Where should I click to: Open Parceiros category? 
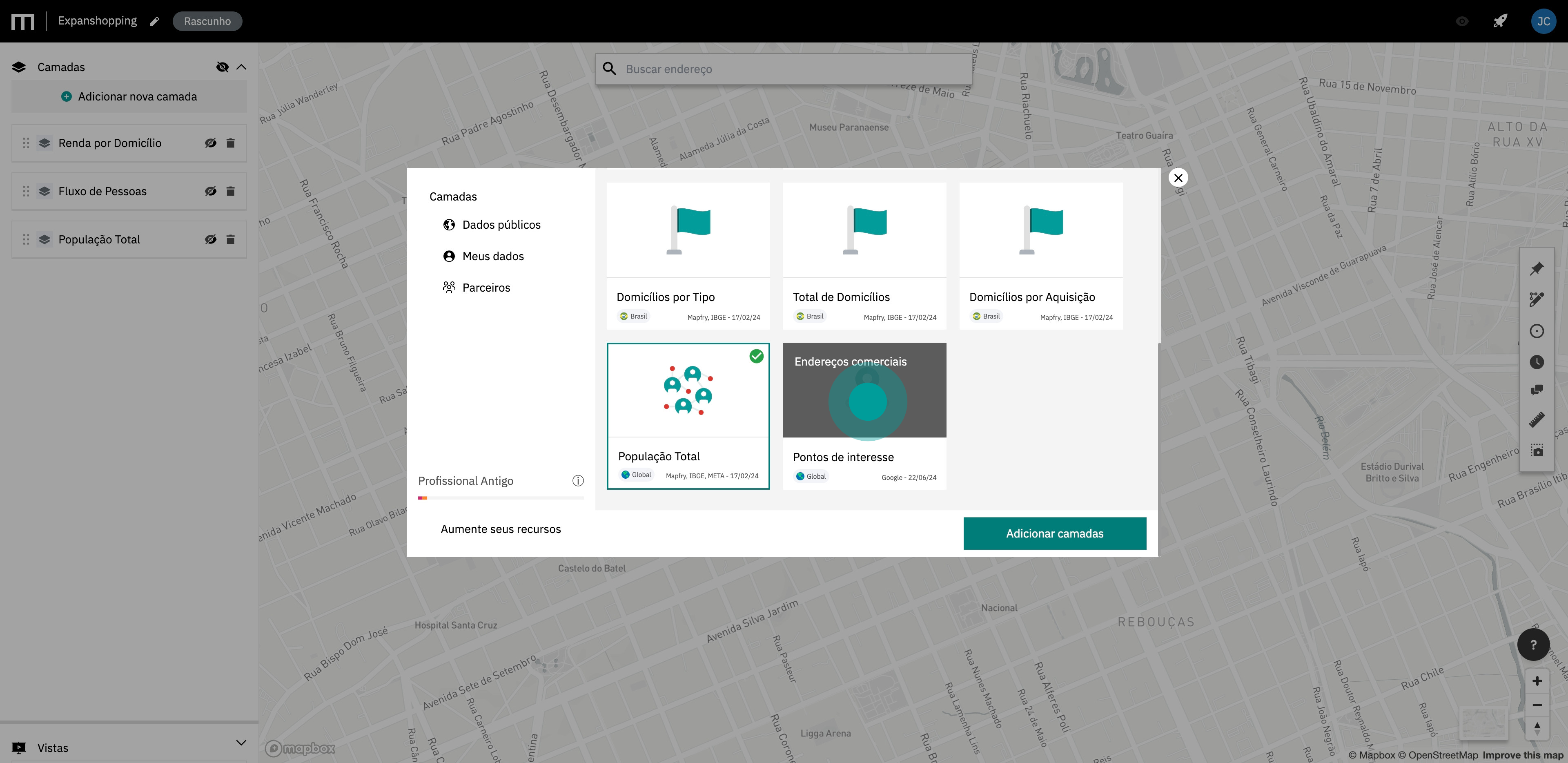477,288
